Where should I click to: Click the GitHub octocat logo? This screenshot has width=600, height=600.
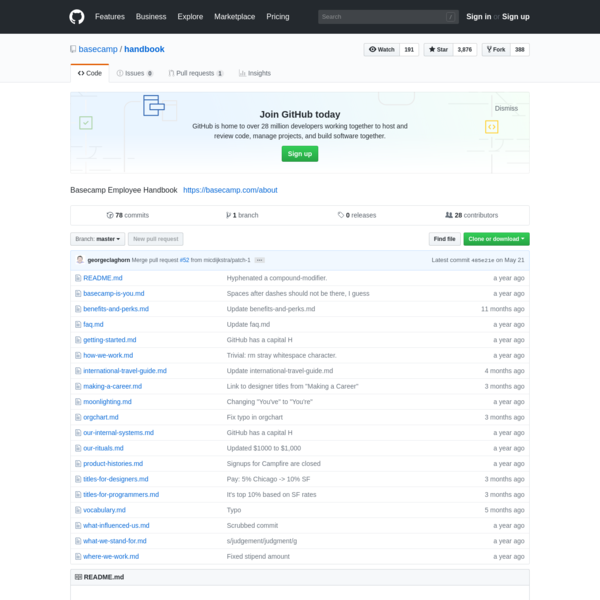click(x=77, y=17)
